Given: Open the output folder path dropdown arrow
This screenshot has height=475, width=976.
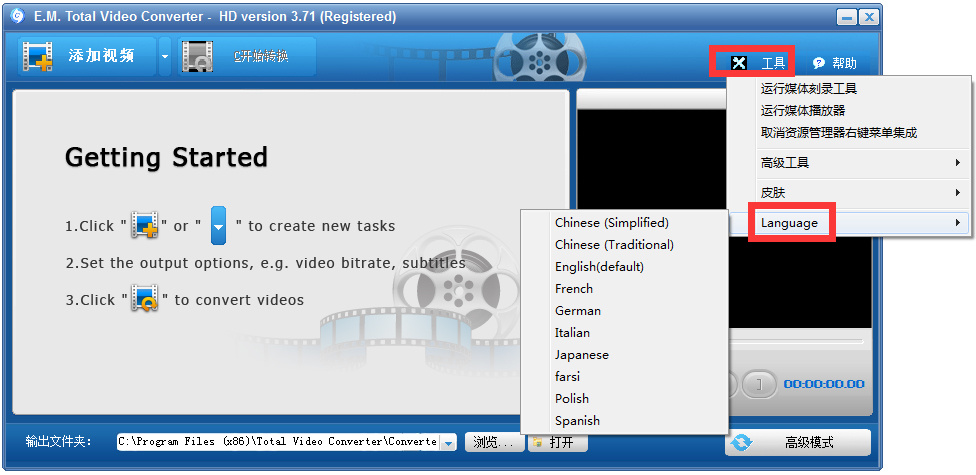Looking at the screenshot, I should click(x=448, y=443).
